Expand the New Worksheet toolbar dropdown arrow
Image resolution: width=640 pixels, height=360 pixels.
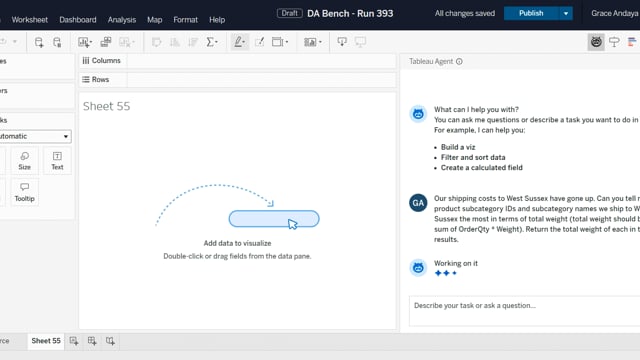91,42
